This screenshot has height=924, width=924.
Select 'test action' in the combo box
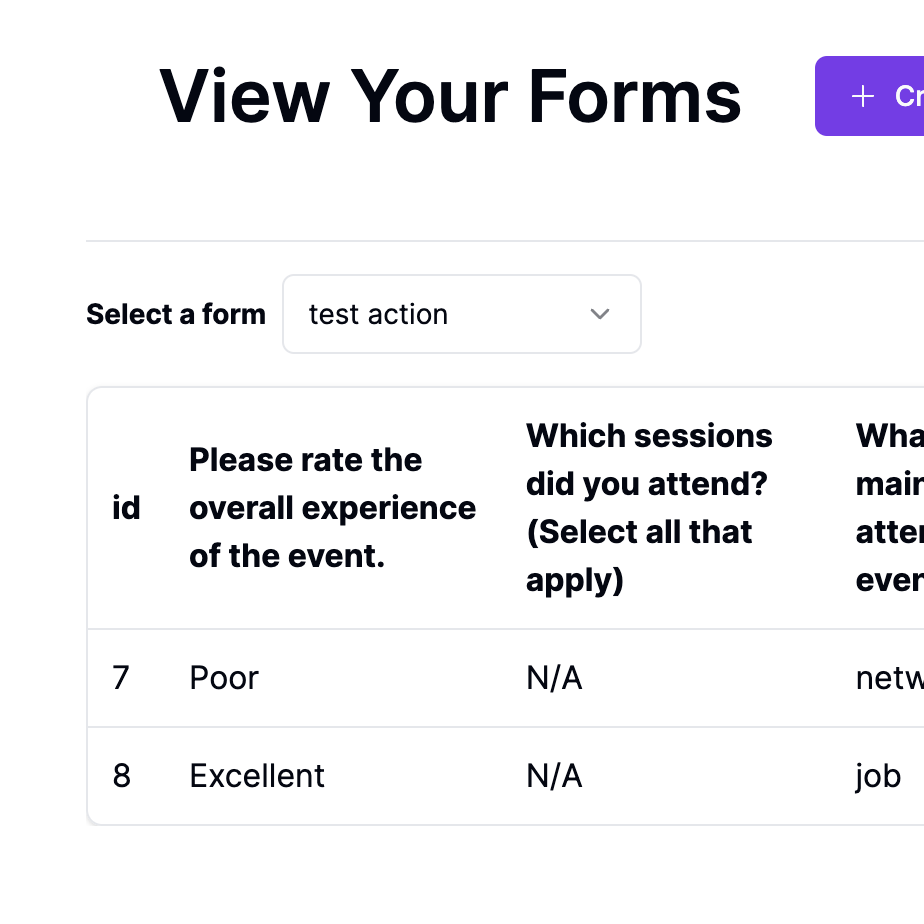461,314
